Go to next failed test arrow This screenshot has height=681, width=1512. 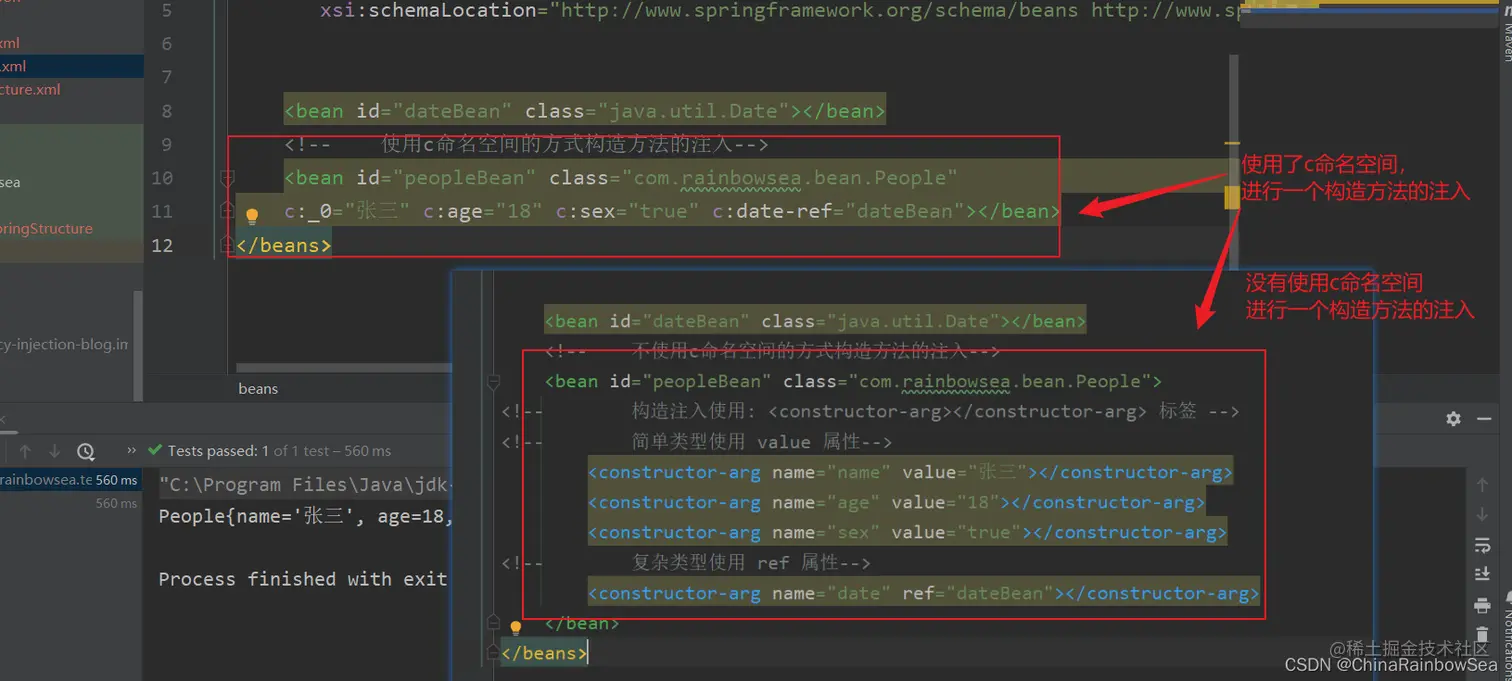55,451
